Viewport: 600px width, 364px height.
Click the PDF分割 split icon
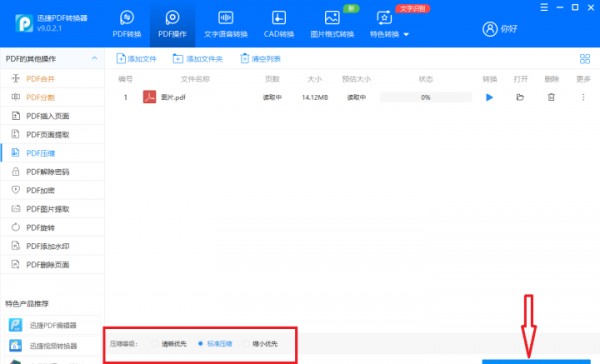[15, 97]
